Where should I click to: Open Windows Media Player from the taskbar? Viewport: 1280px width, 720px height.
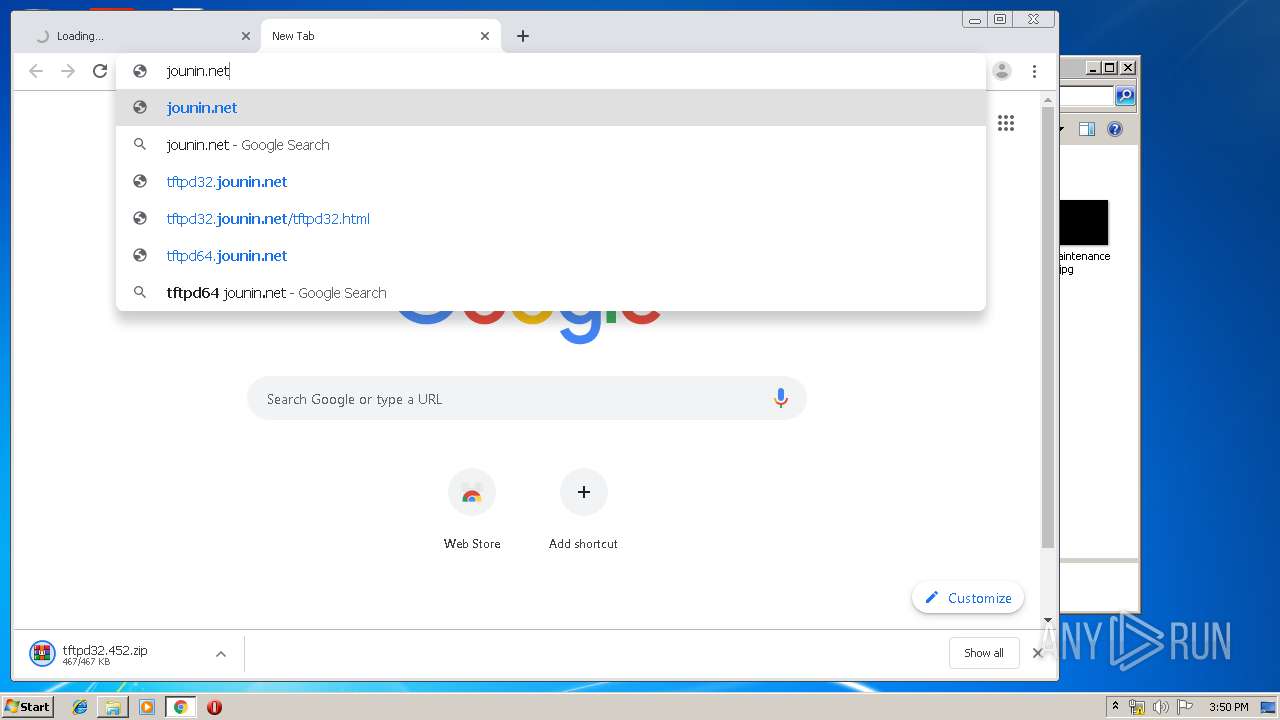pos(147,707)
